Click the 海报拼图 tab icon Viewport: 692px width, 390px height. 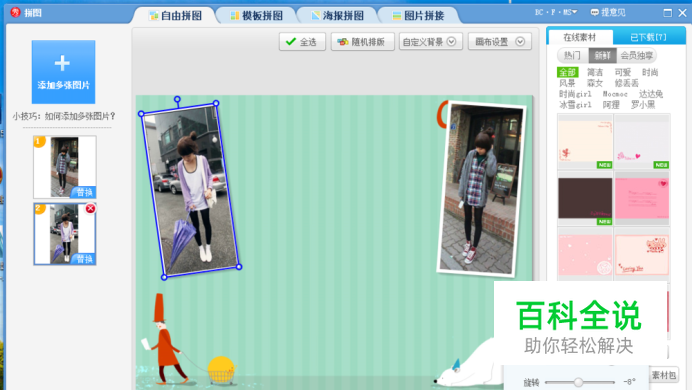[x=316, y=16]
